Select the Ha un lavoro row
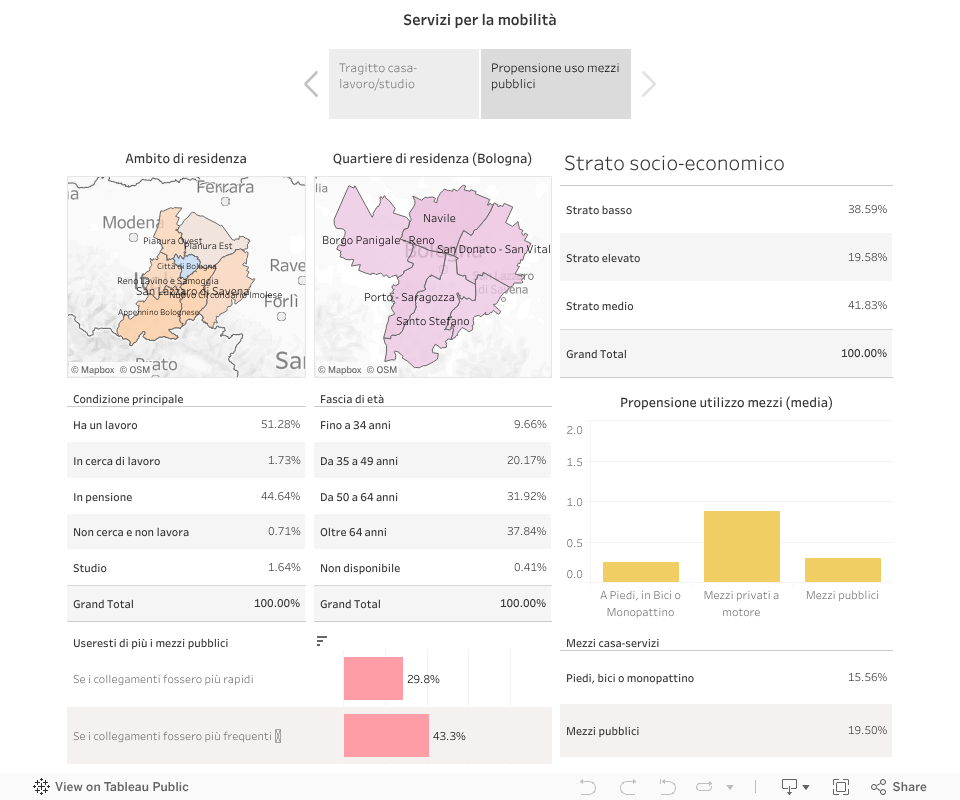This screenshot has width=960, height=800. click(186, 425)
